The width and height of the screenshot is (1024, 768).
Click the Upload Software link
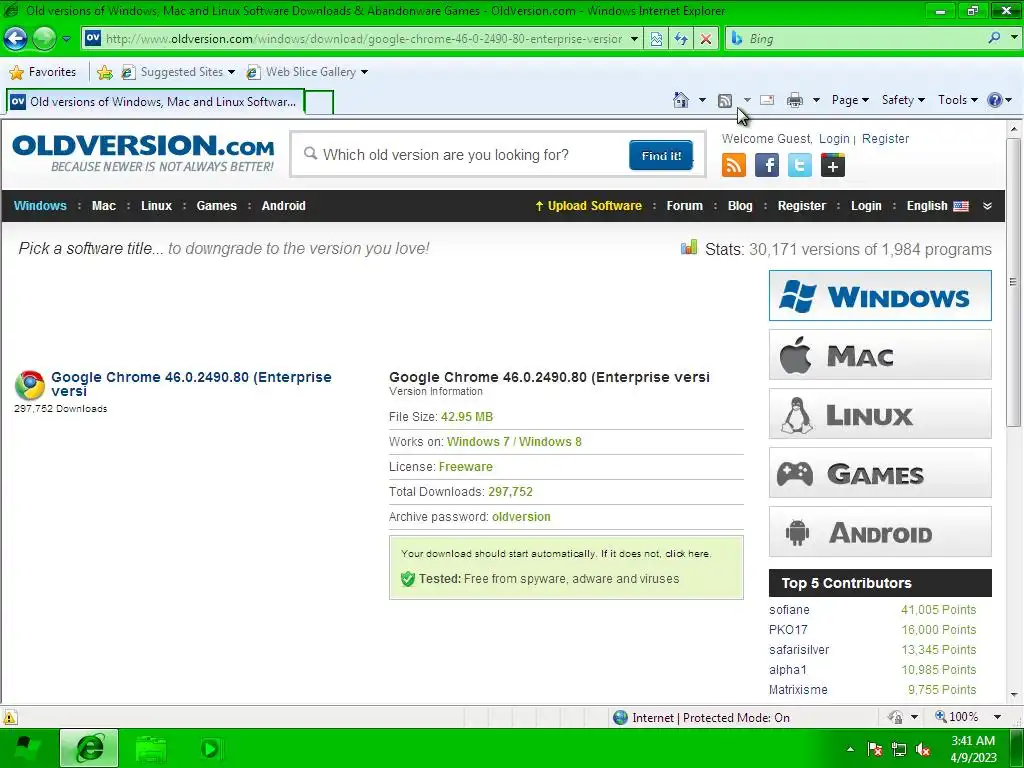coord(588,206)
